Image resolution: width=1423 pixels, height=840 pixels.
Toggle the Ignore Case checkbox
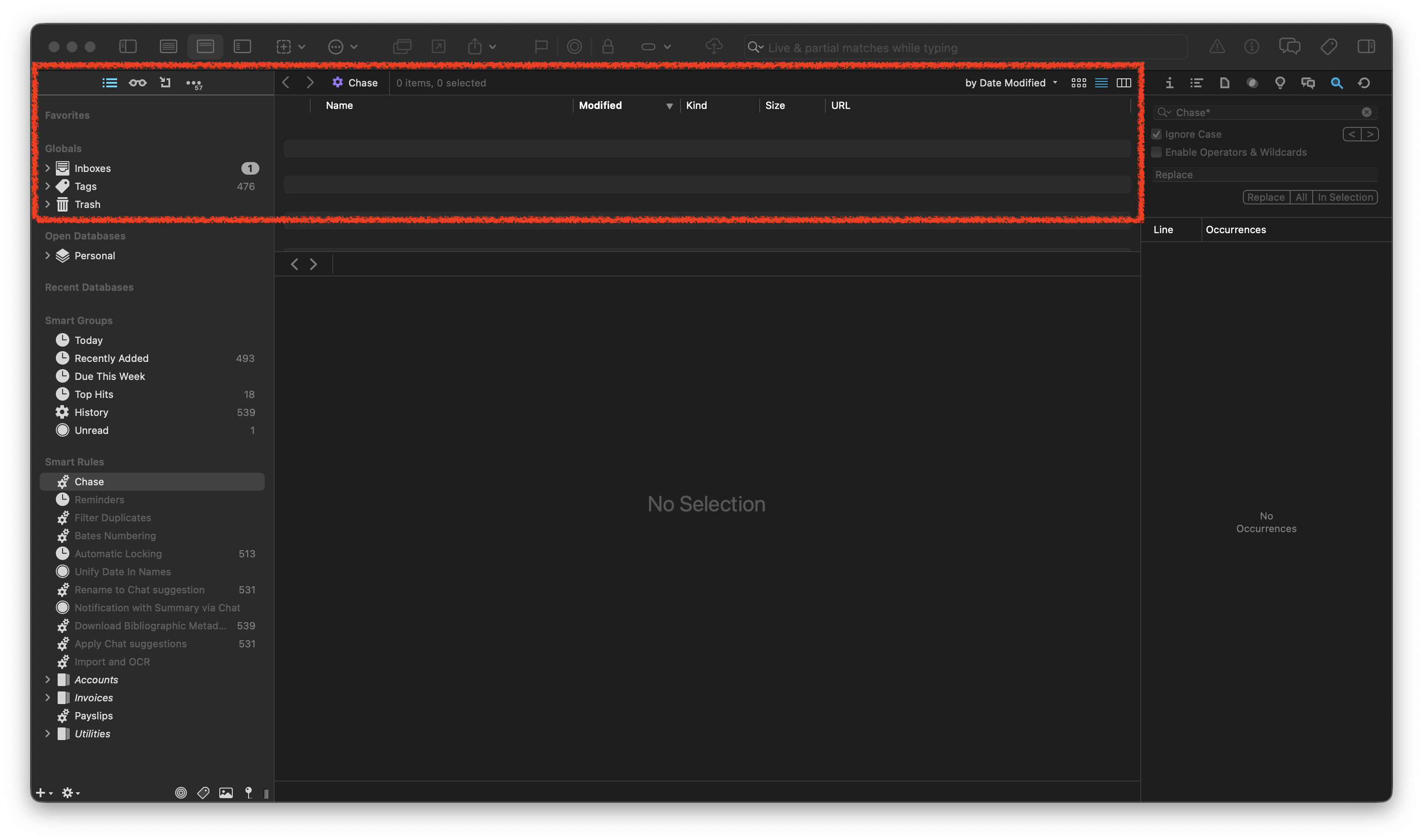pos(1156,134)
